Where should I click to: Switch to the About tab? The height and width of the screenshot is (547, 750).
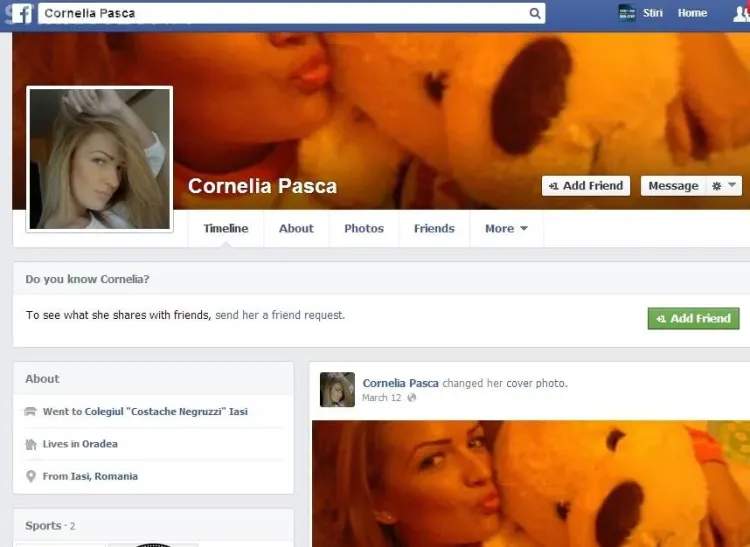click(x=296, y=229)
